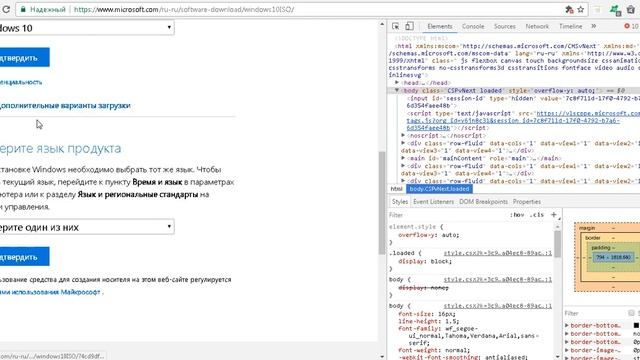This screenshot has width=640, height=360.
Task: Open the product language dropdown
Action: 86,227
